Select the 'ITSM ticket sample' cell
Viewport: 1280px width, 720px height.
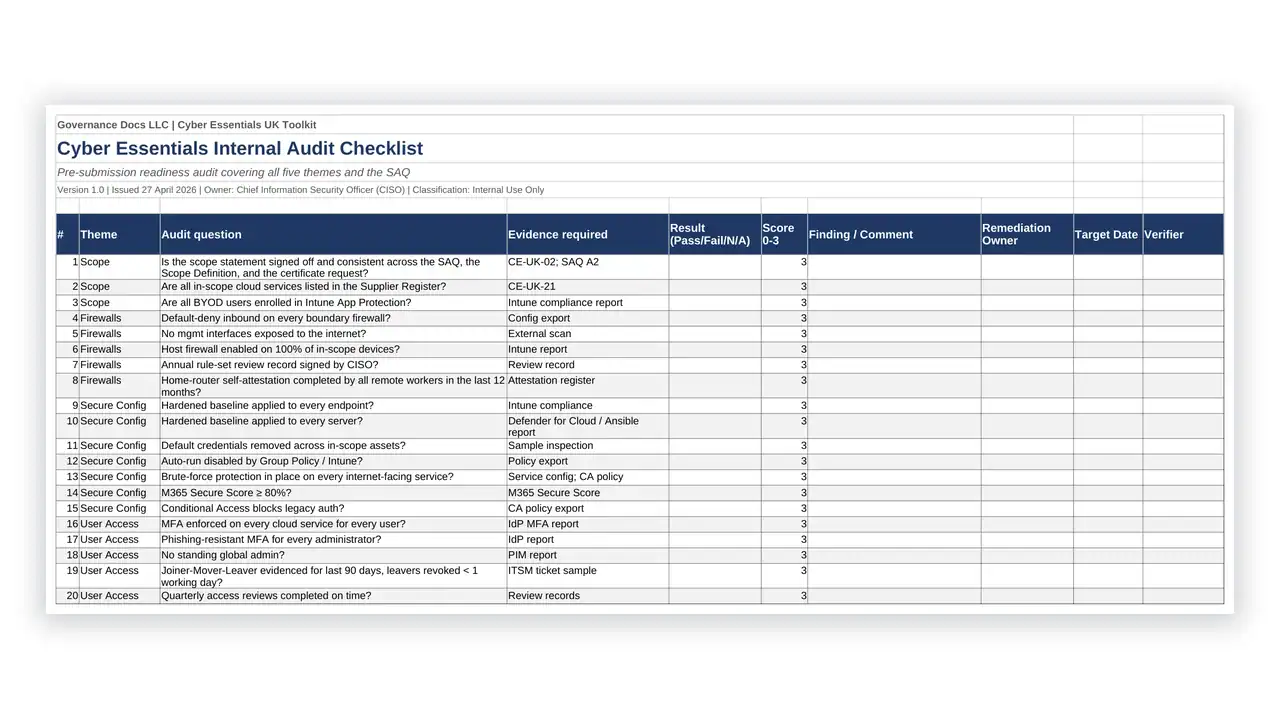588,576
